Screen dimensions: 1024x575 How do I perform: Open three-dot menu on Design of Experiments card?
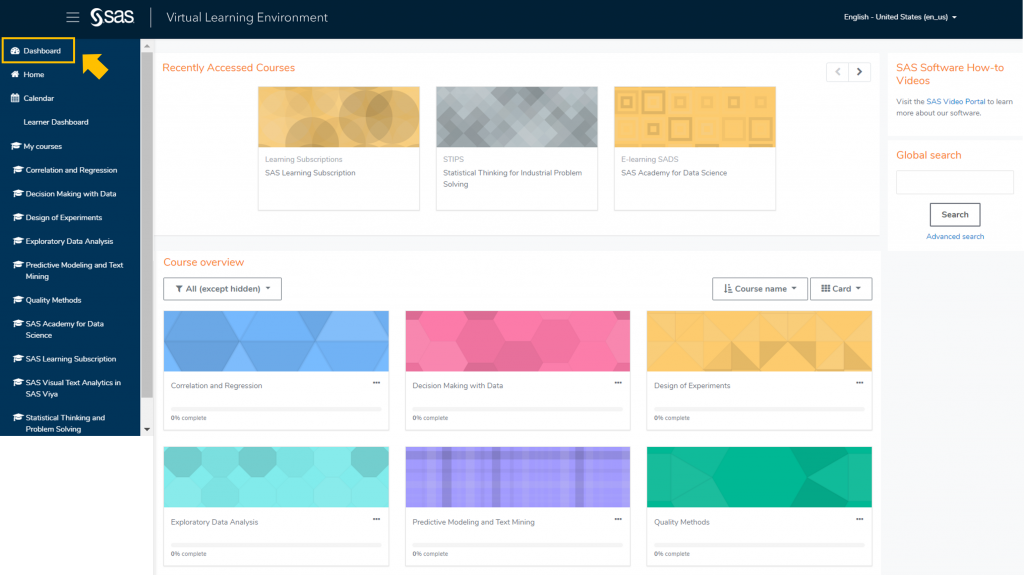tap(860, 383)
